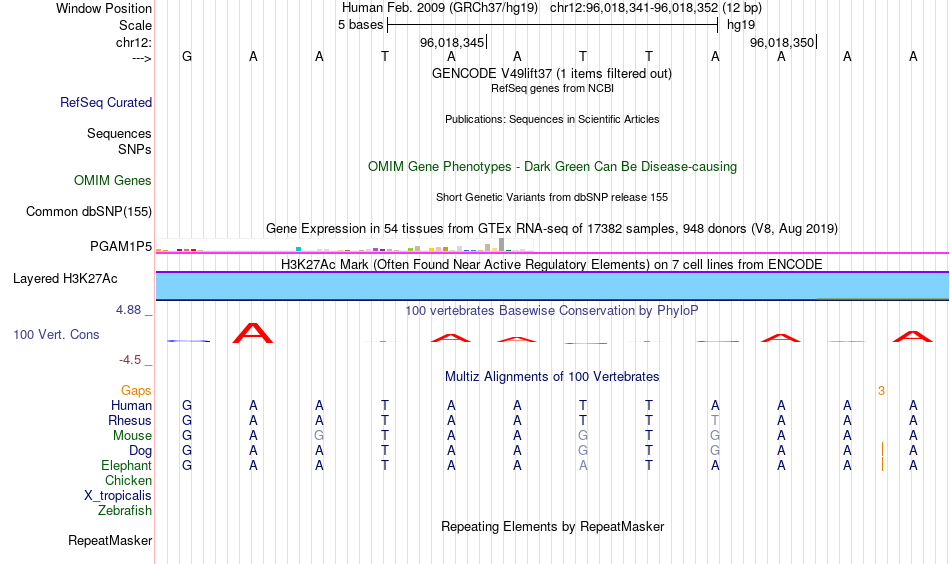
Task: Click 100 vertebrates Basewise Conservation by PhyloP title
Action: pyautogui.click(x=552, y=311)
